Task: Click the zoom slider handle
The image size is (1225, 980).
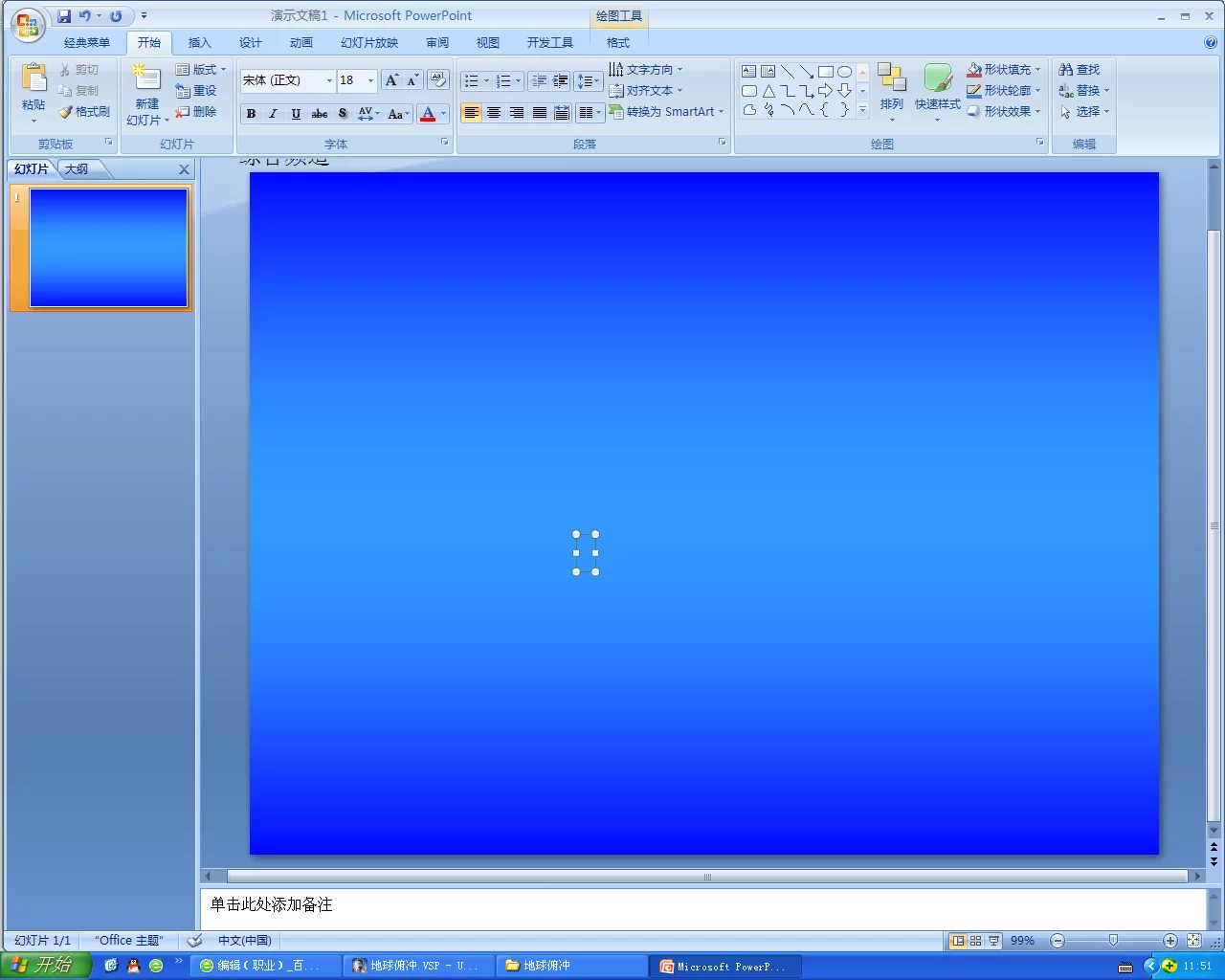Action: click(x=1113, y=941)
